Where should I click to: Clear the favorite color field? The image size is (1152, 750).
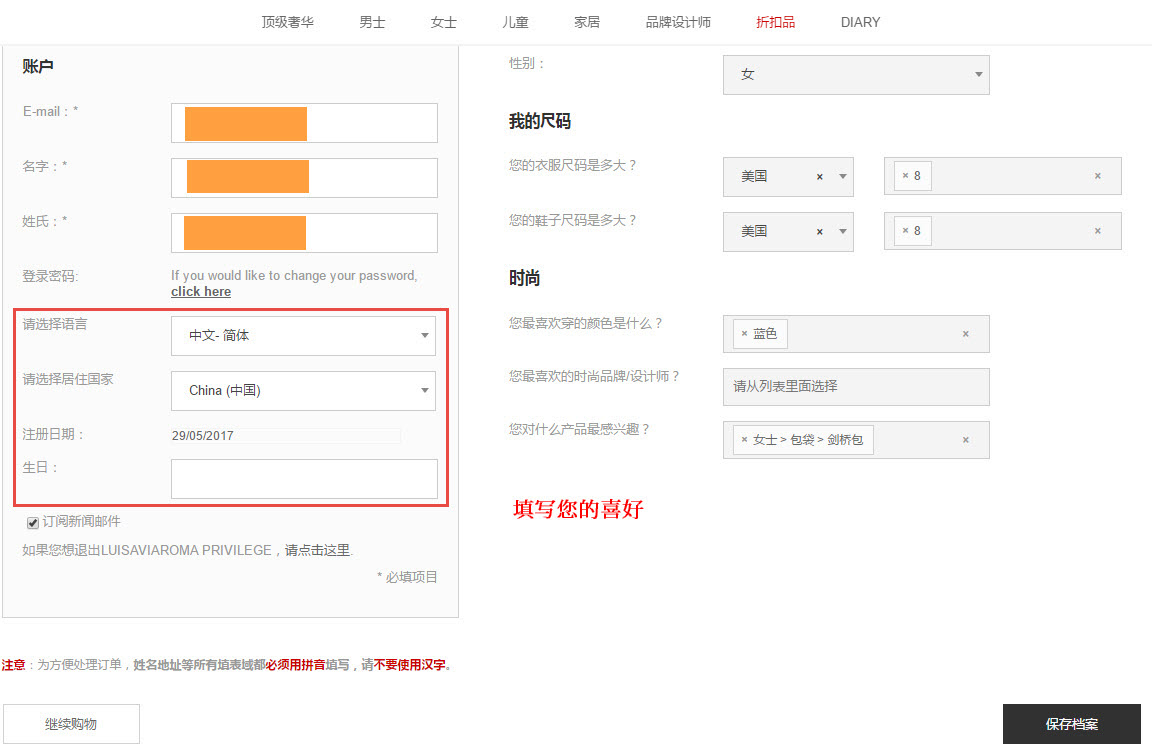pos(965,333)
